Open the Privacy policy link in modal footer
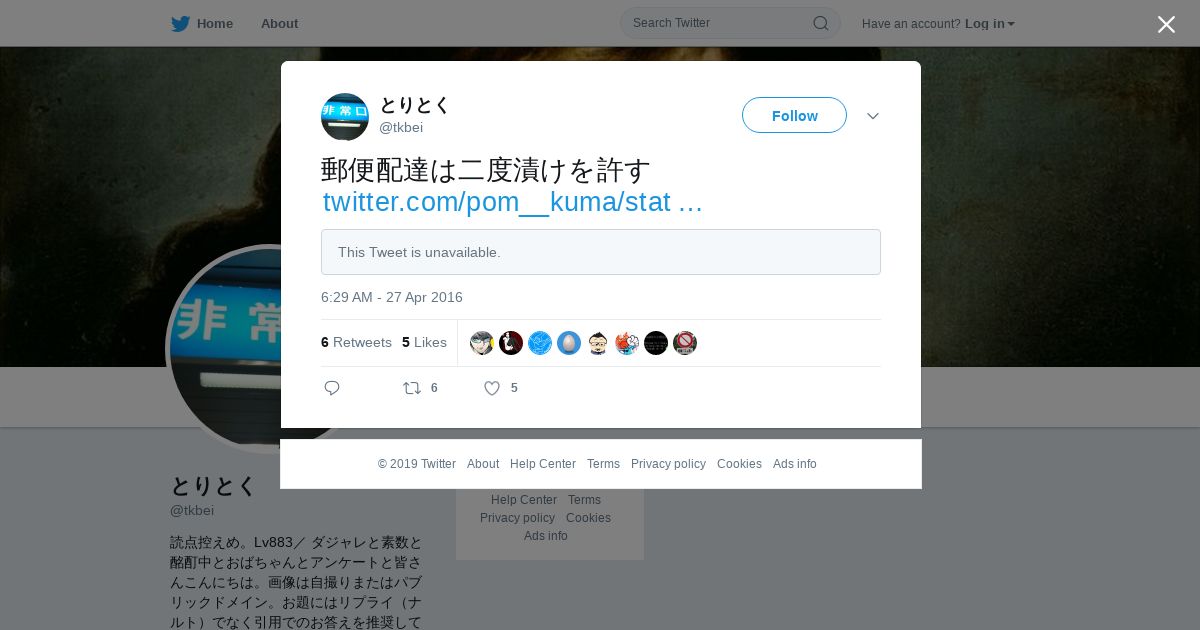 point(668,464)
